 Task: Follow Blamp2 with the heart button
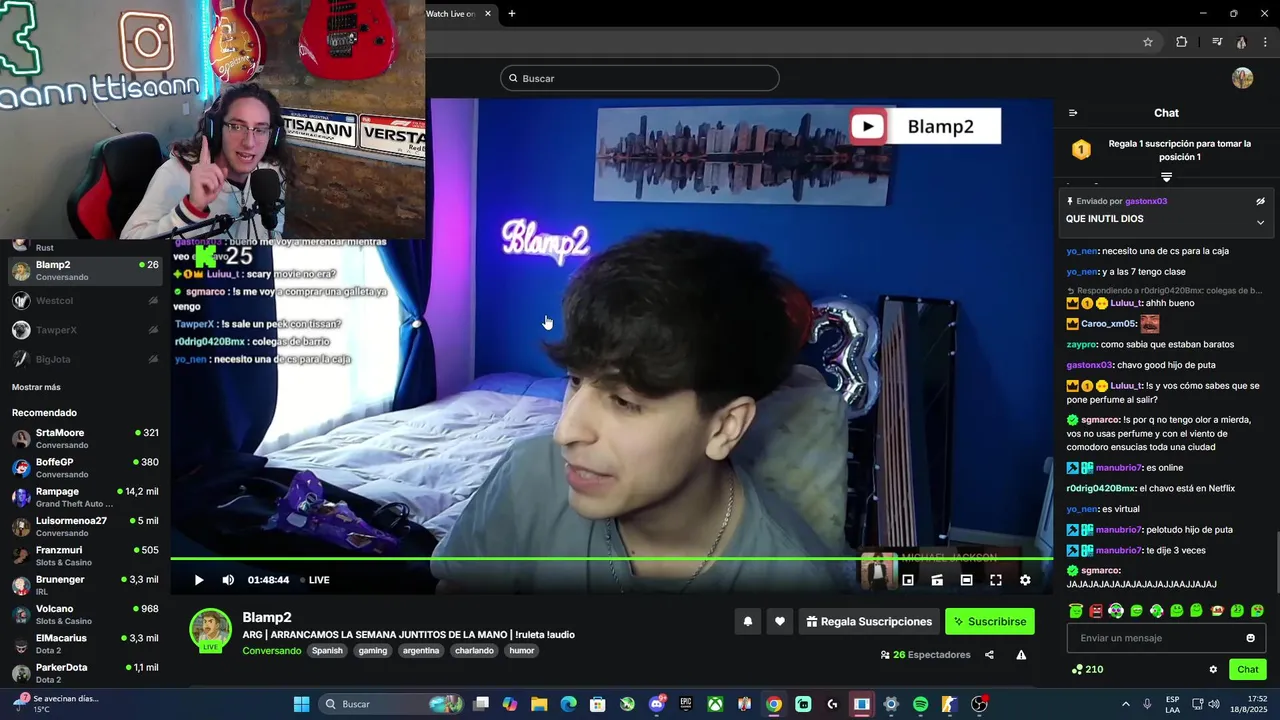780,622
